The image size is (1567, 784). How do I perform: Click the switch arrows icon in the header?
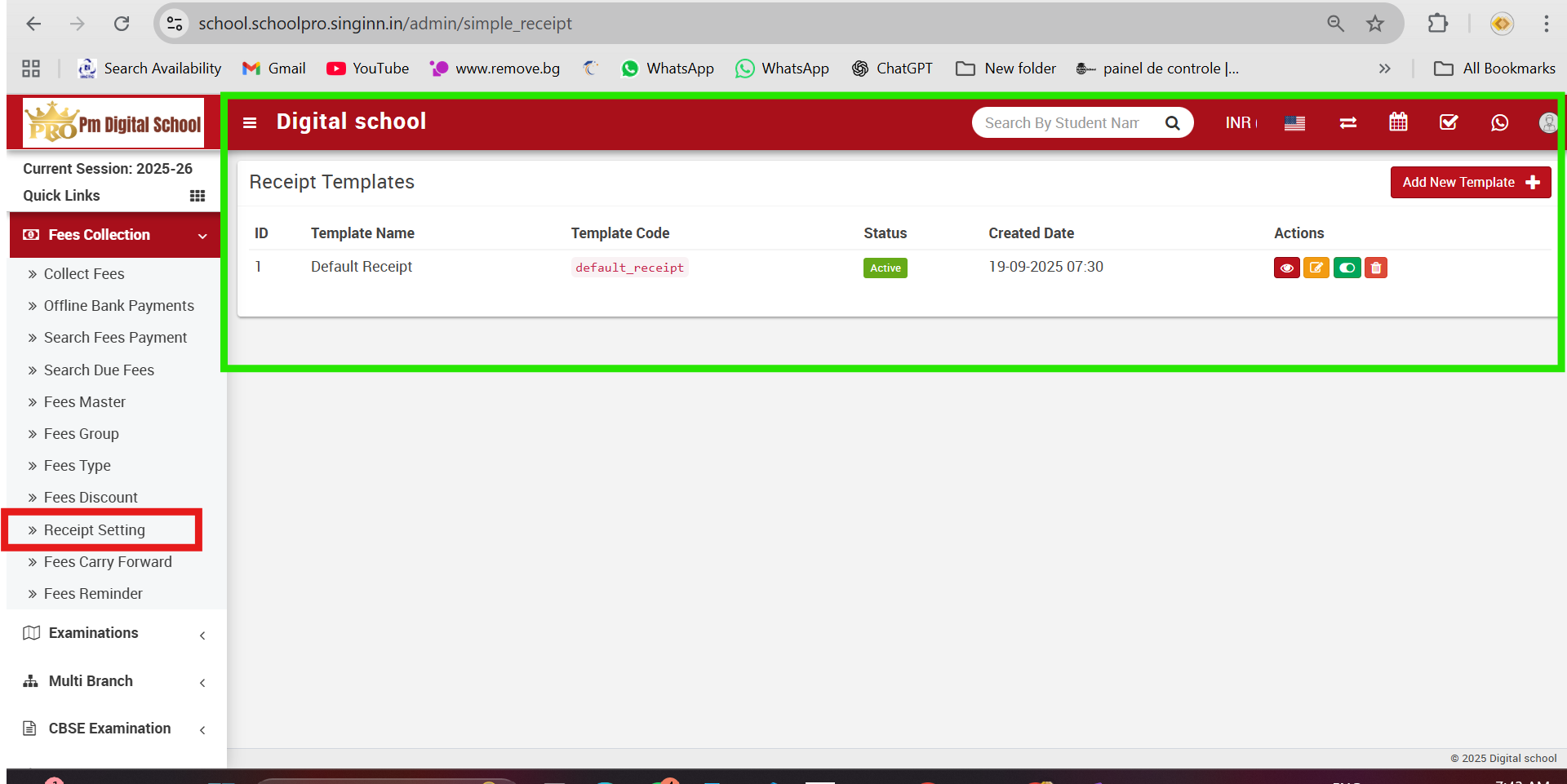(1347, 122)
